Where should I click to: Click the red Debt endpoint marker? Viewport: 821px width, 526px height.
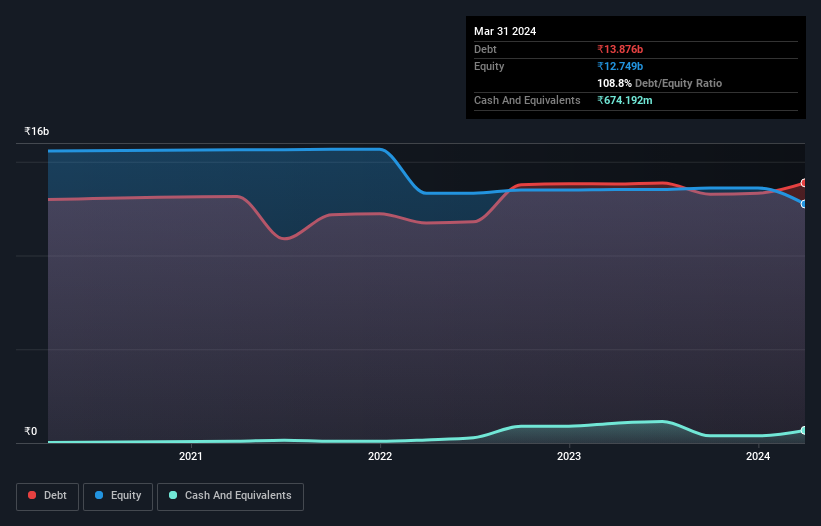coord(804,183)
